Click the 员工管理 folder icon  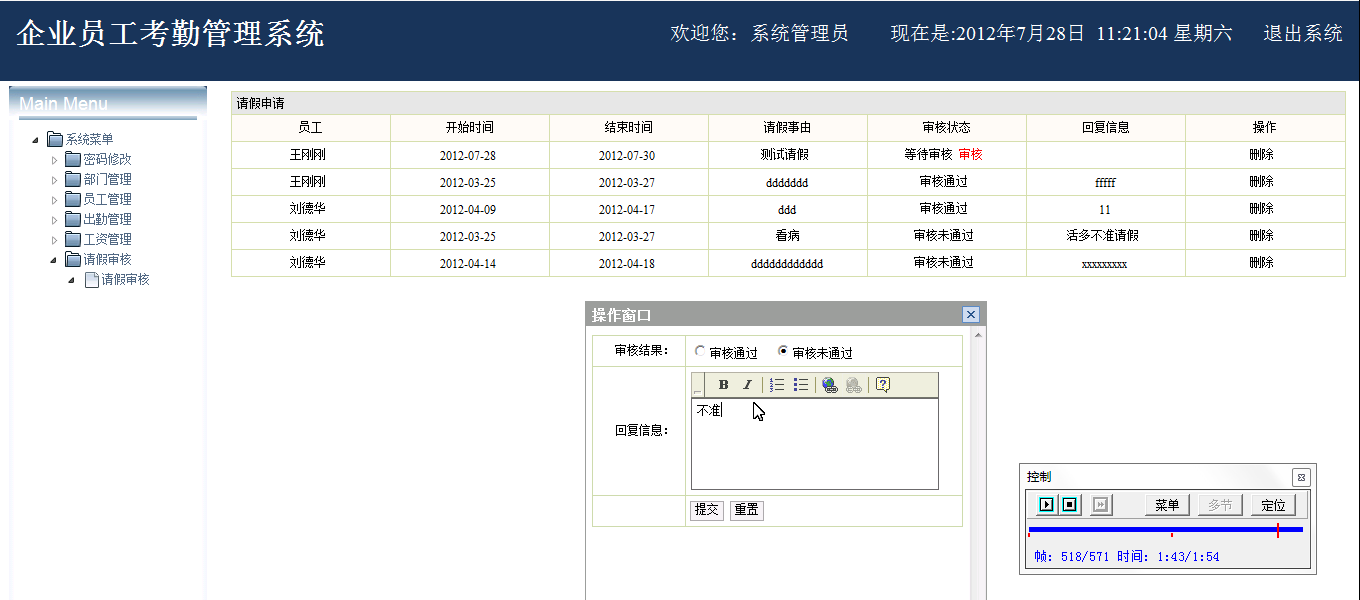[x=73, y=199]
